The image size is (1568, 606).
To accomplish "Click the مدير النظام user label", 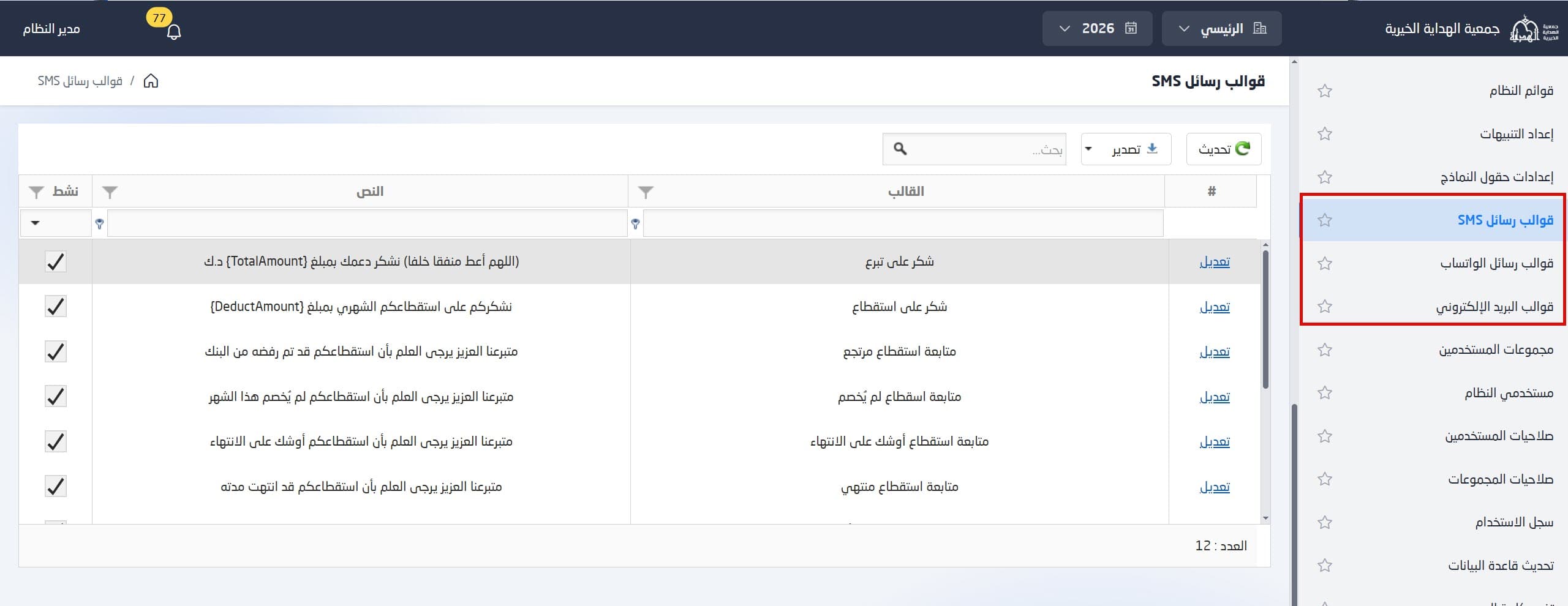I will click(51, 29).
